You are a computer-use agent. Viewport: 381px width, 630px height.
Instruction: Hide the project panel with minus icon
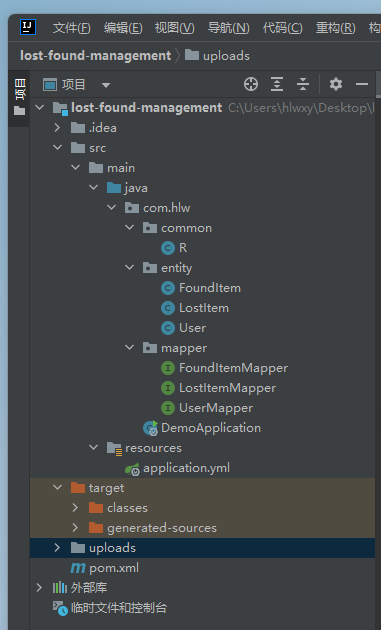(362, 84)
